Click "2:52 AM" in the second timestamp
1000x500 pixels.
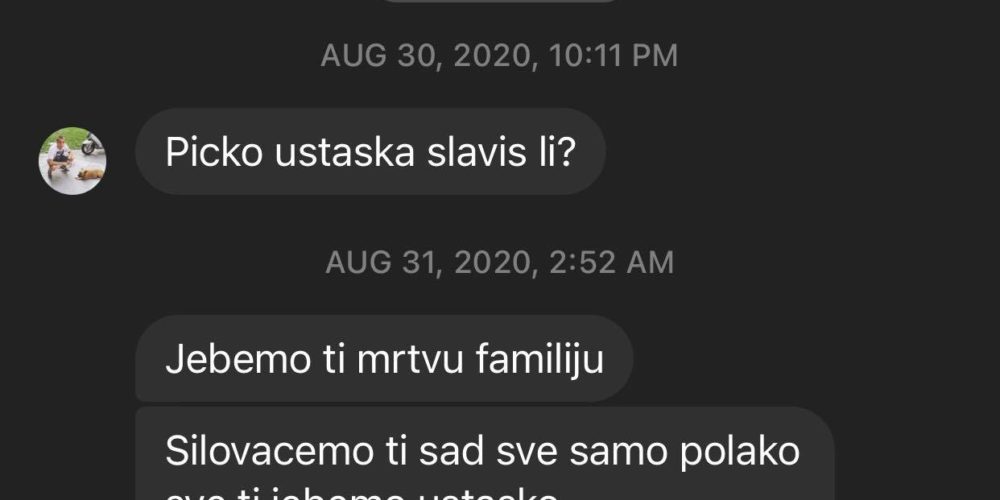tap(612, 262)
